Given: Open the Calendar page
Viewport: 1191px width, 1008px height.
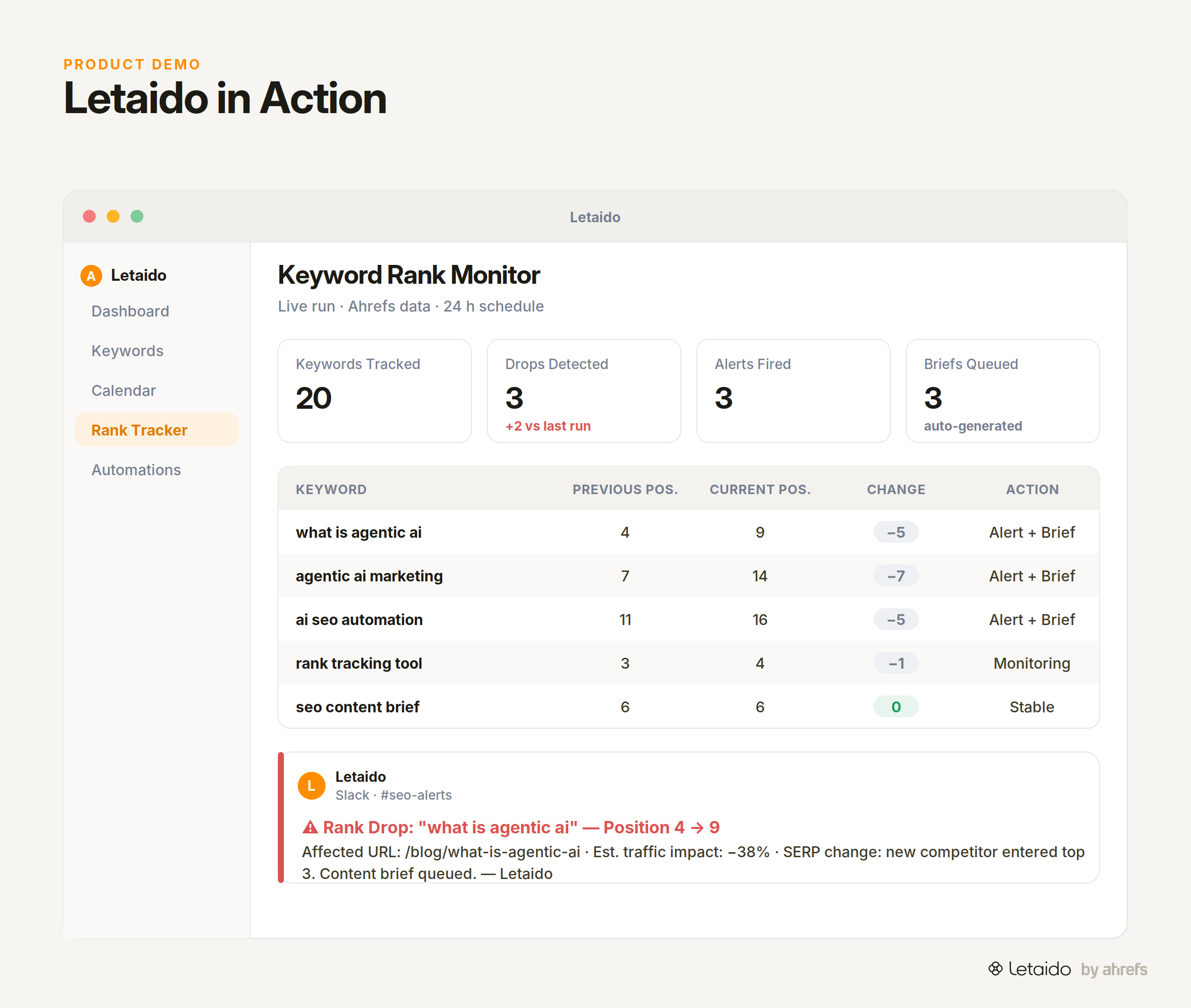Looking at the screenshot, I should coord(124,390).
